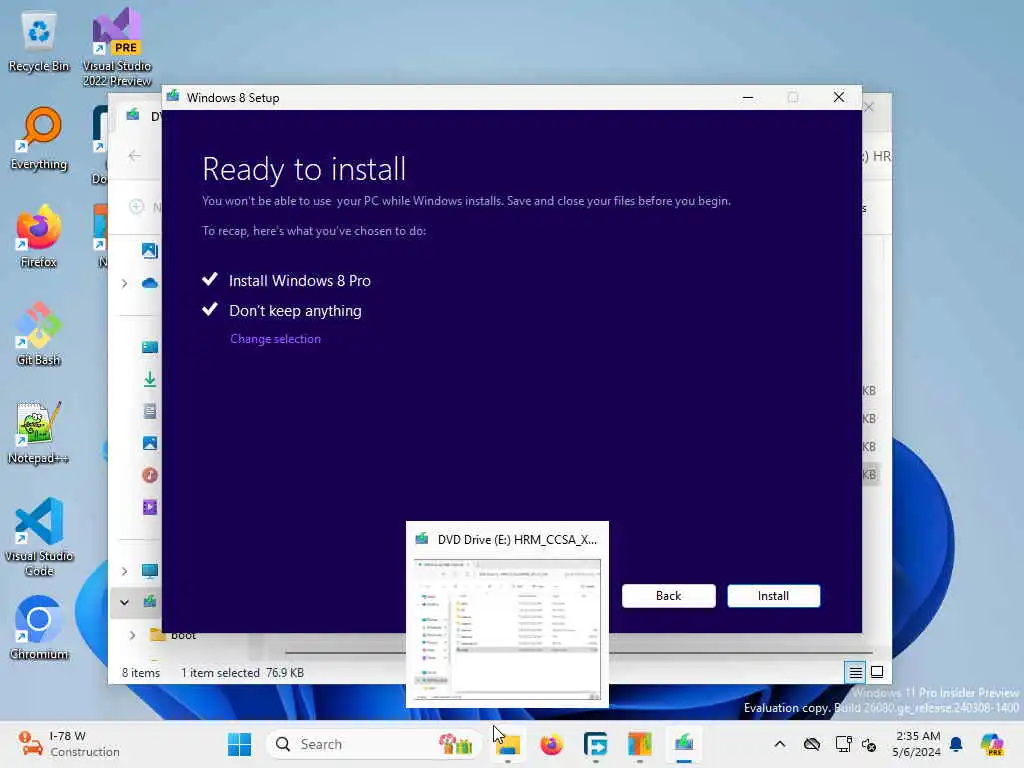Open the DVD Drive (E:) window preview thumbnail

(507, 615)
